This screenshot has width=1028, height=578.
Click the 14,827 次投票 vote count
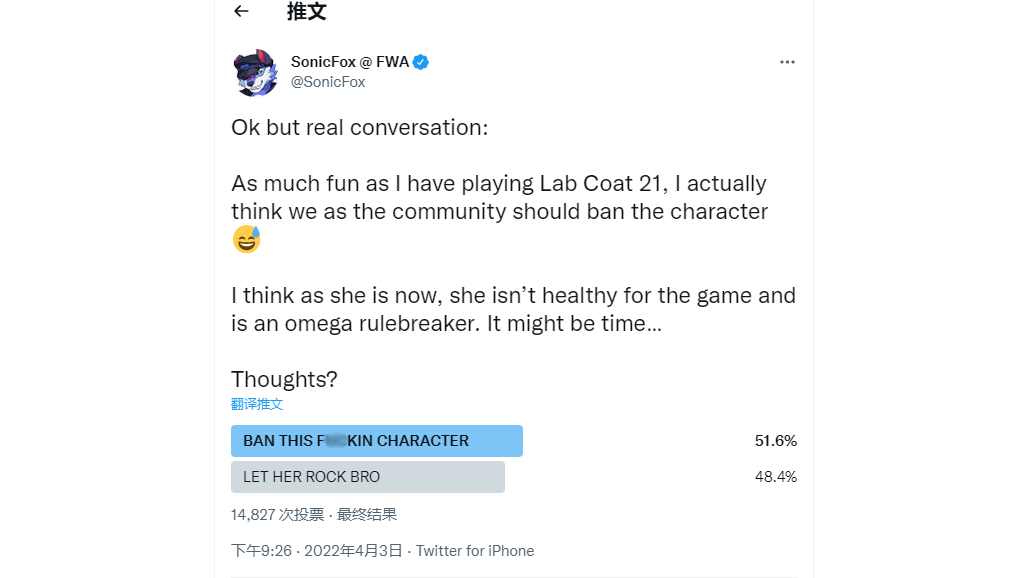277,515
